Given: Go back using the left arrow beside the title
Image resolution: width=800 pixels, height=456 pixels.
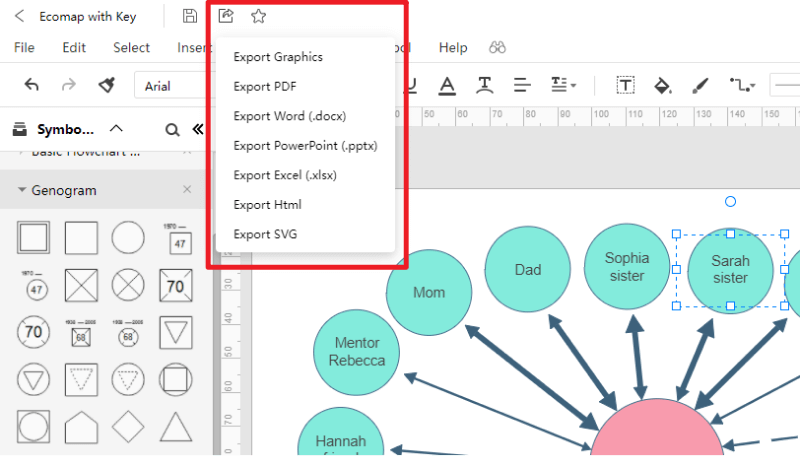Looking at the screenshot, I should coord(19,16).
